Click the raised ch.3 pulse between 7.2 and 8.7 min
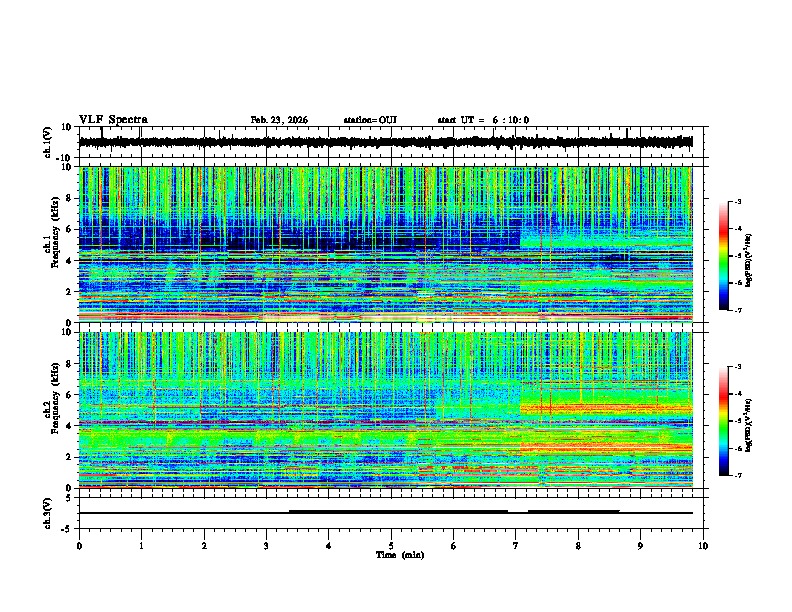Image resolution: width=792 pixels, height=612 pixels. coord(574,511)
